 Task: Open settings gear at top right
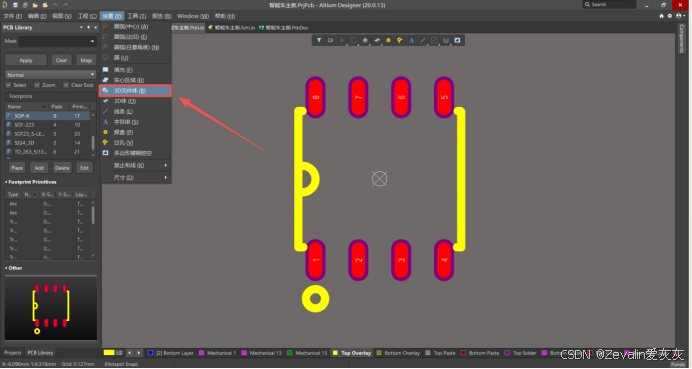pyautogui.click(x=669, y=16)
